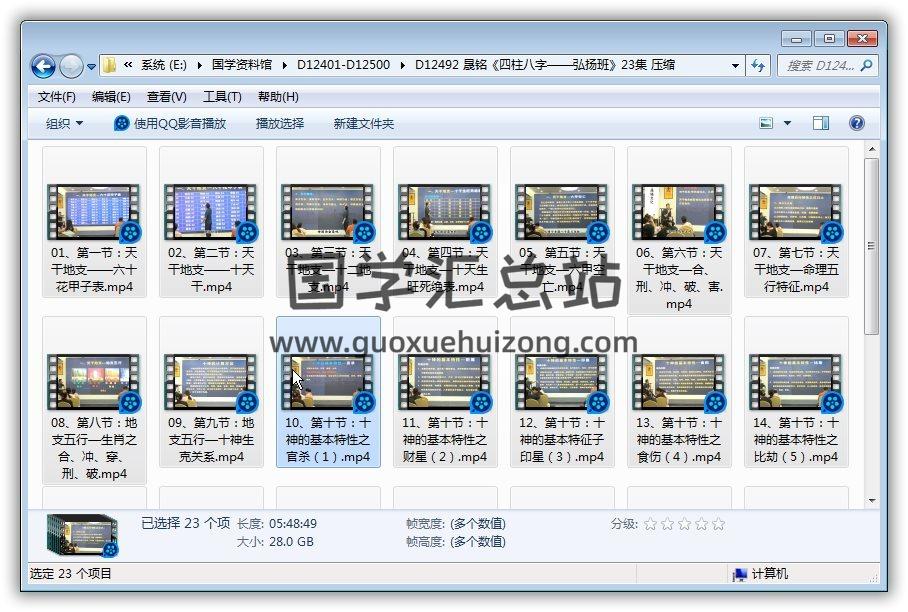Expand the 组织 dropdown
Viewport: 908px width, 612px height.
pos(64,123)
